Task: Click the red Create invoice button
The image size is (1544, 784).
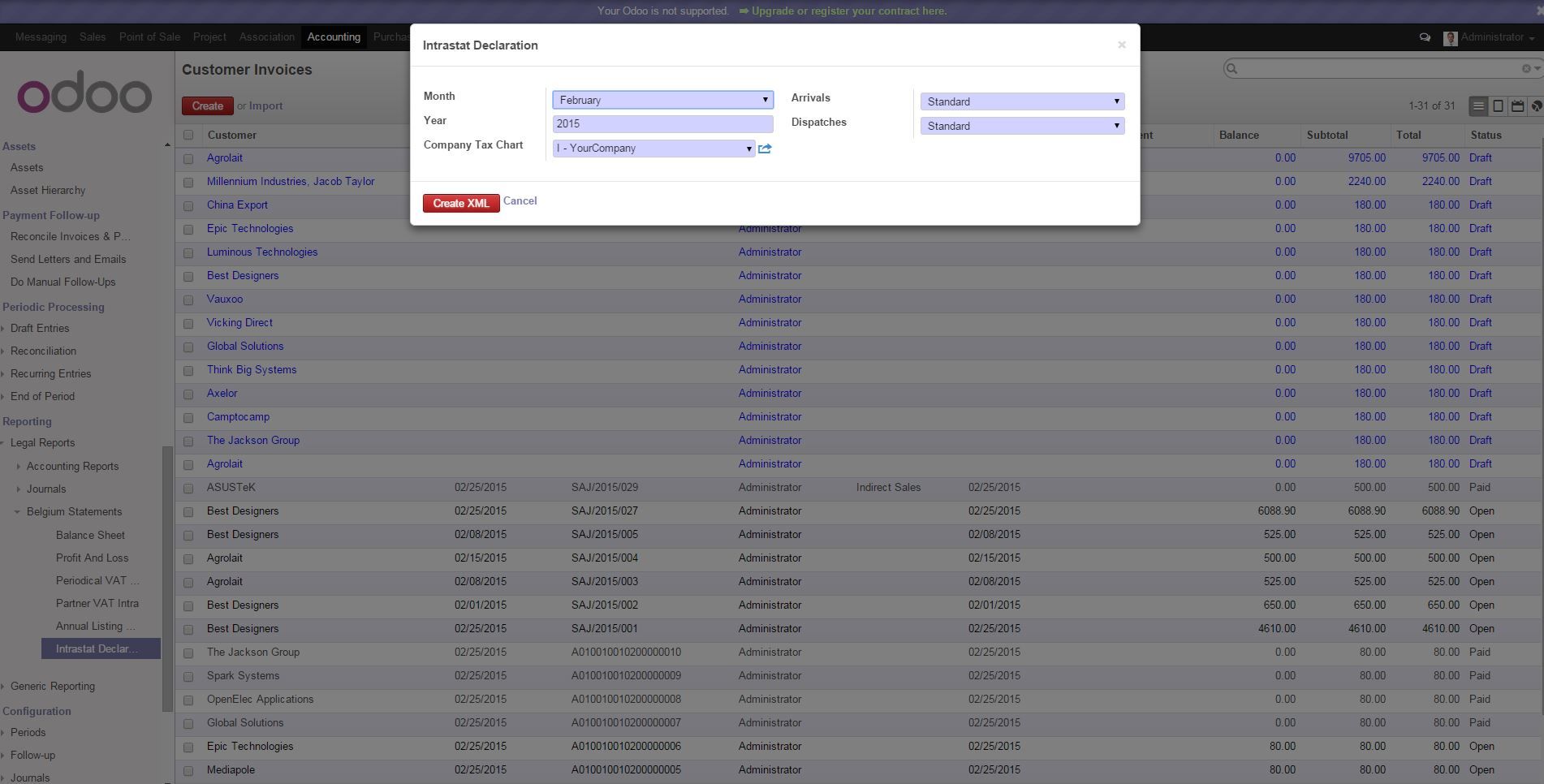Action: [208, 106]
